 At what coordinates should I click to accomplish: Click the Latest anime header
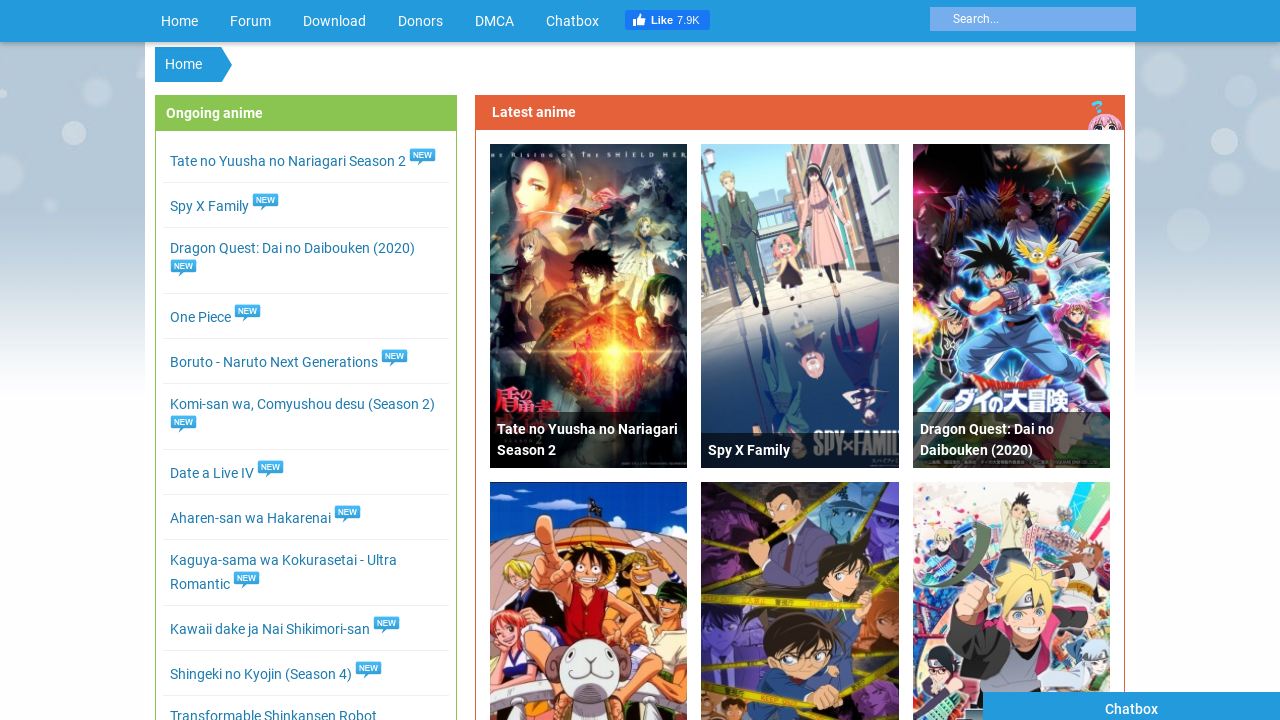[800, 112]
